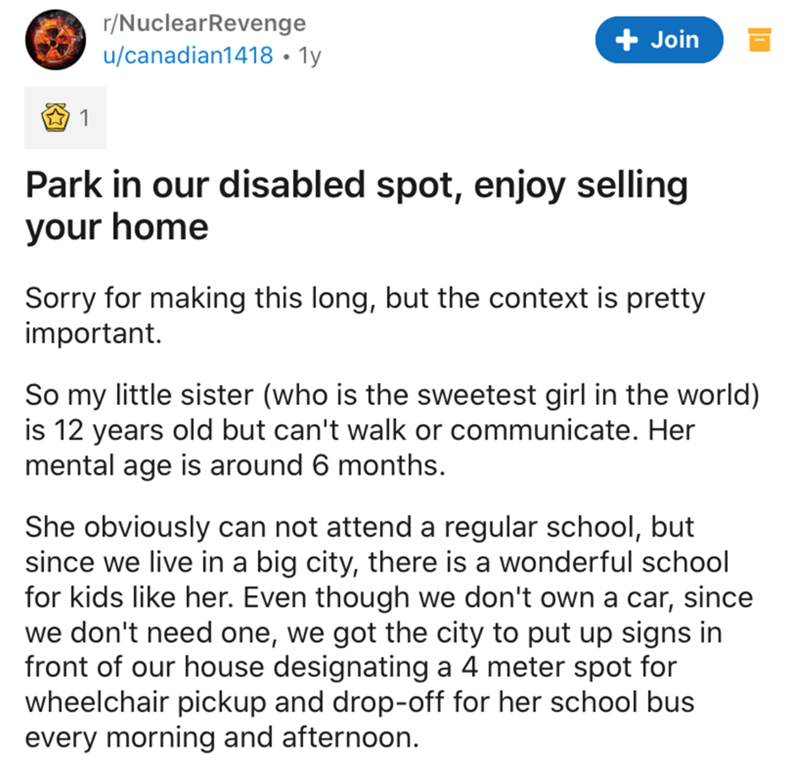Click the text "mental age is around 6 months"
Image resolution: width=800 pixels, height=766 pixels.
coord(231,466)
